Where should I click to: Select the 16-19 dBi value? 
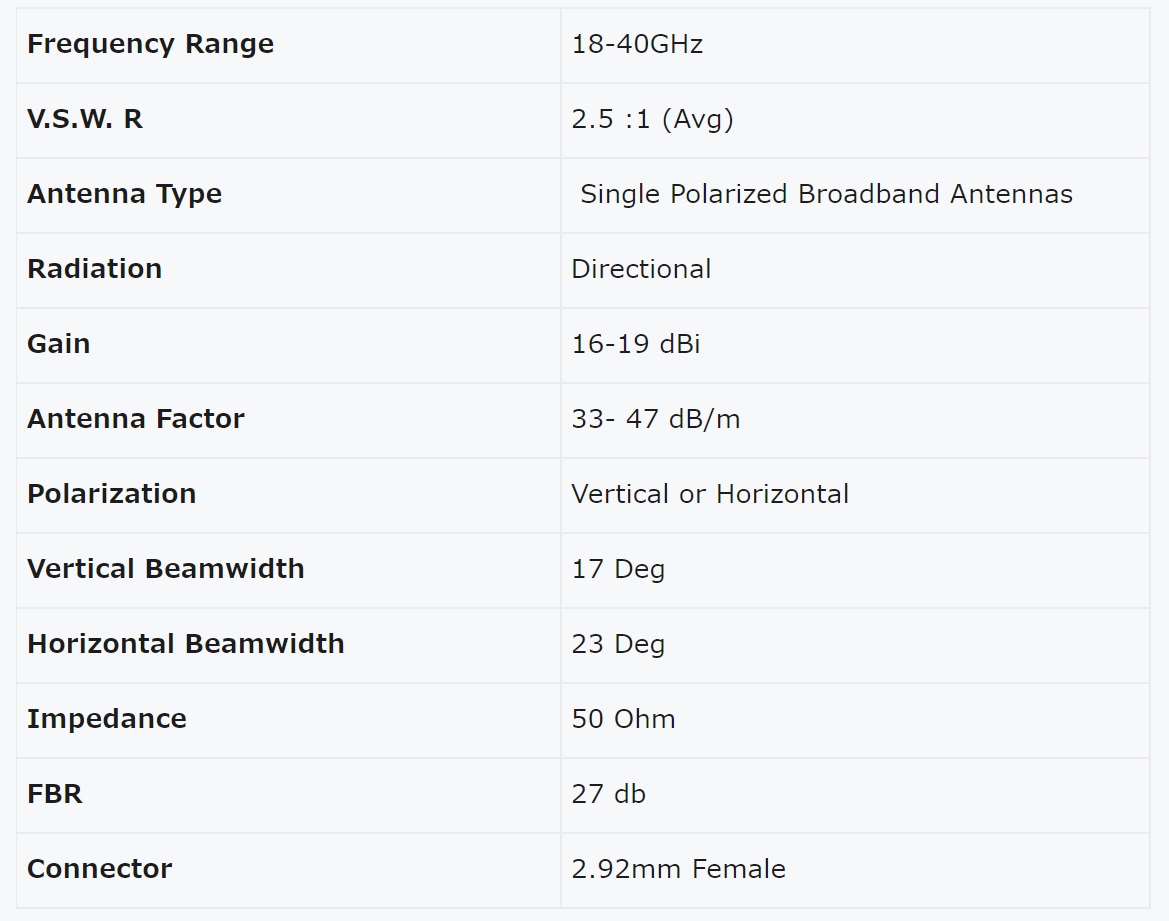click(635, 344)
